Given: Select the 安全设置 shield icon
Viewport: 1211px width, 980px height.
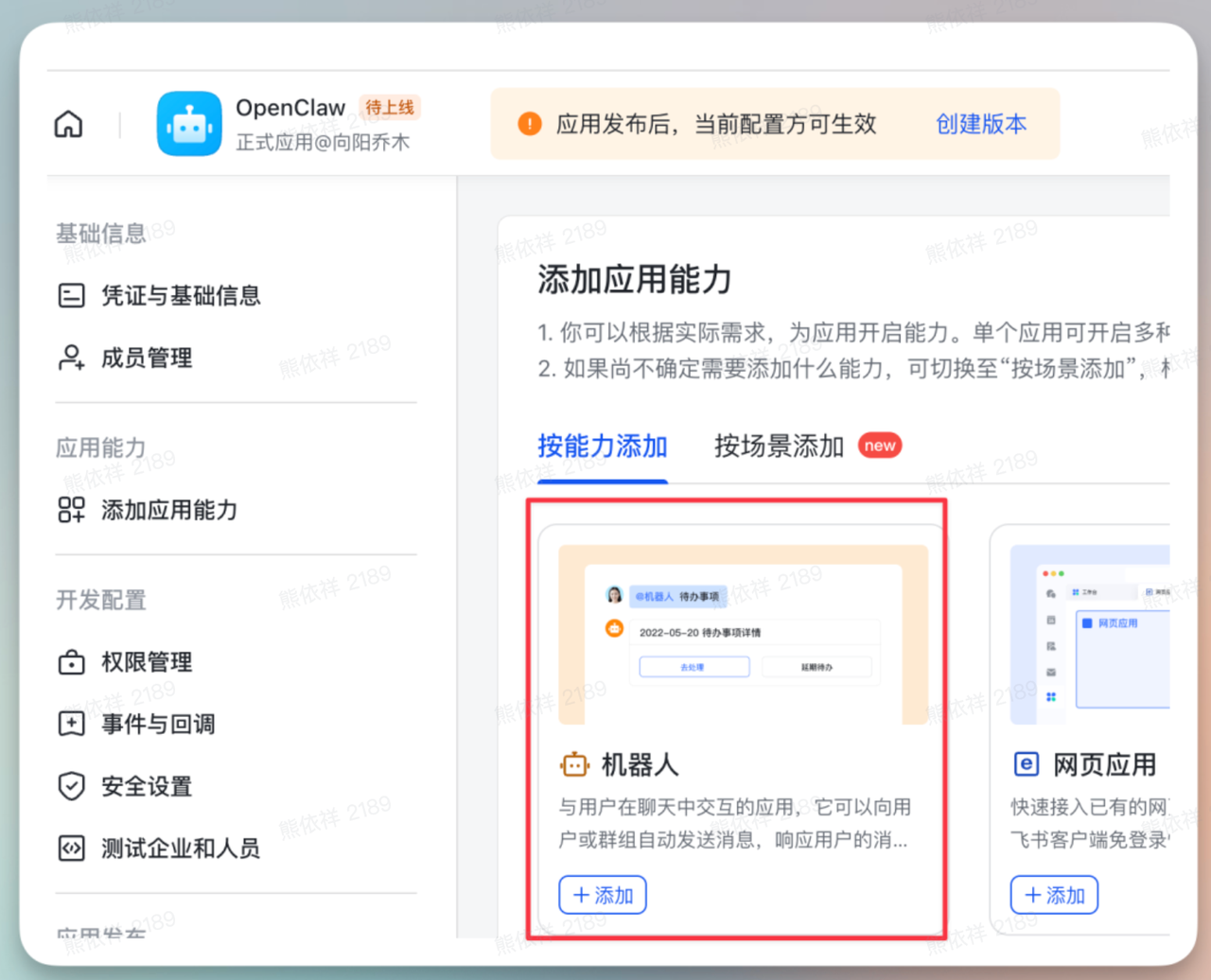Looking at the screenshot, I should [x=71, y=786].
